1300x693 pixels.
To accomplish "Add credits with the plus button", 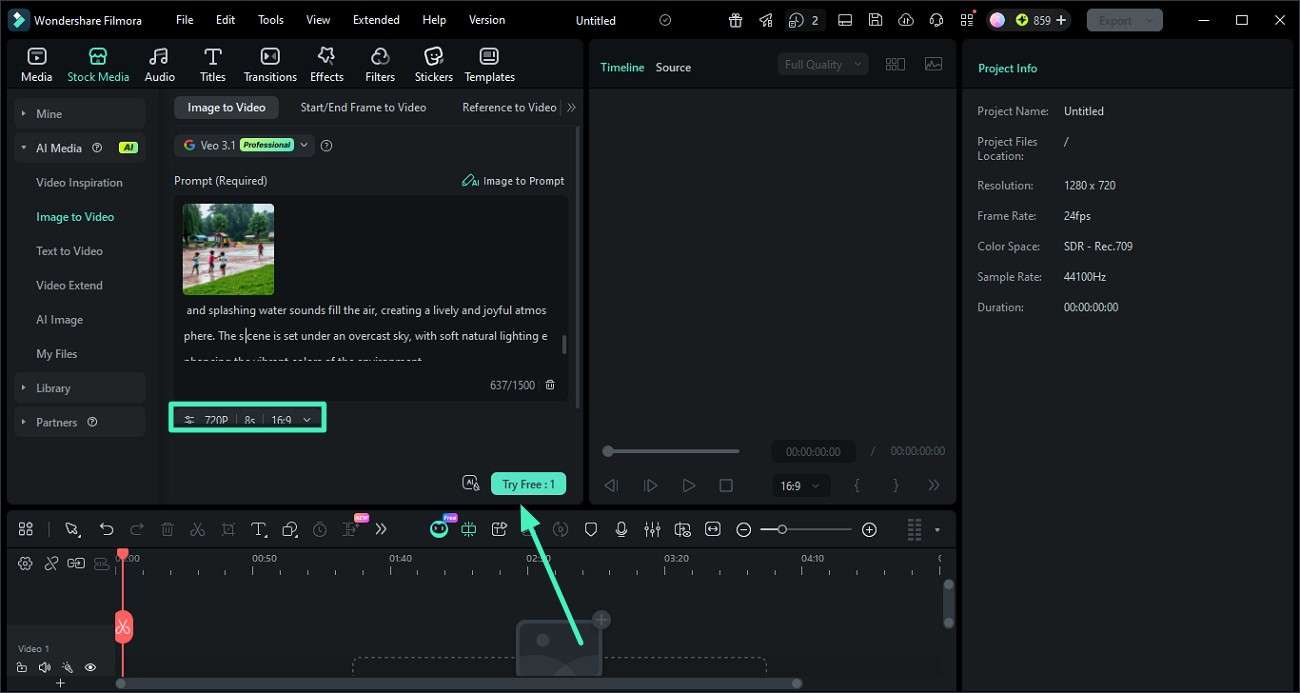I will 1061,20.
